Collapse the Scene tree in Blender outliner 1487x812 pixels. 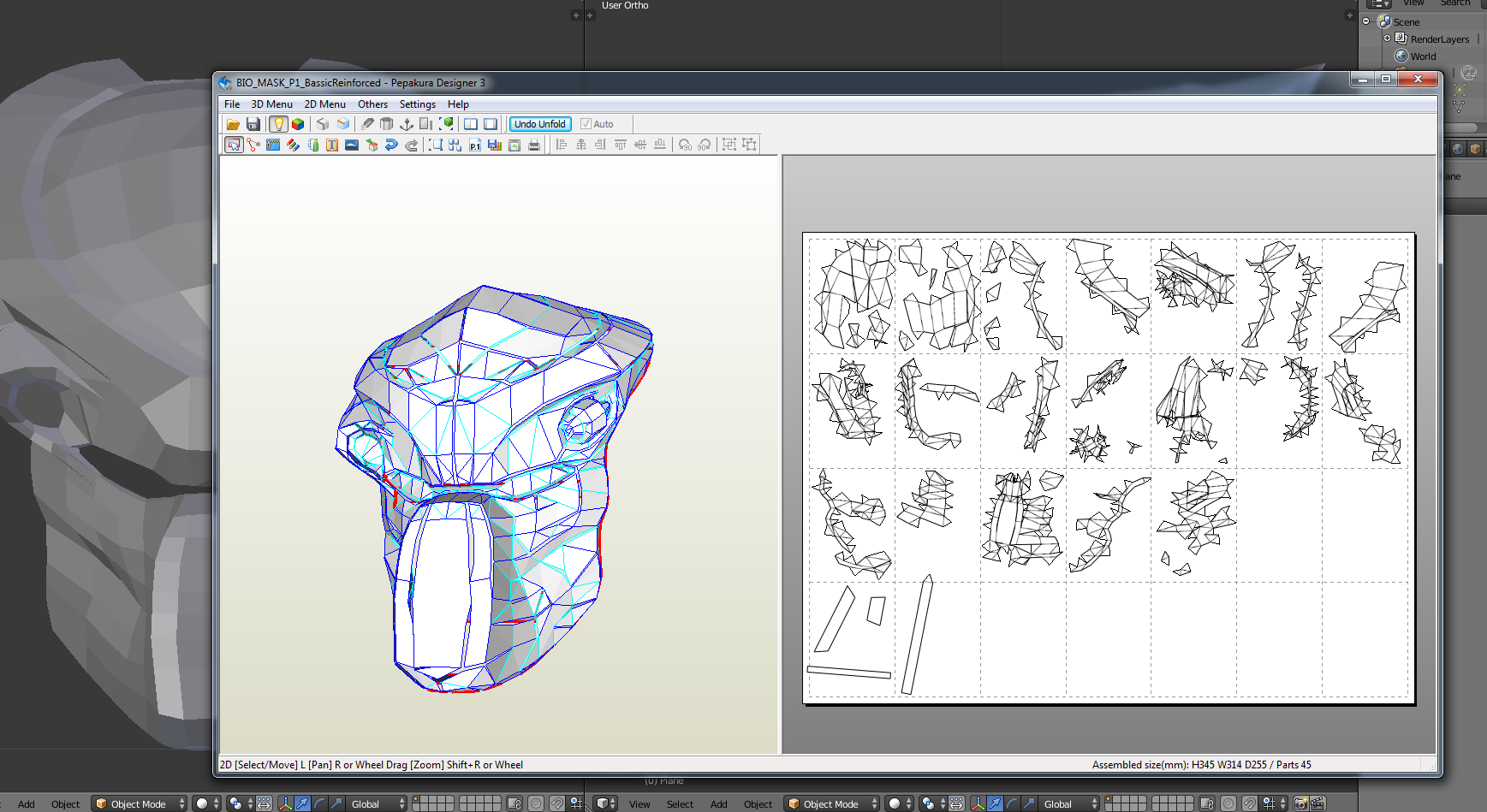point(1366,21)
